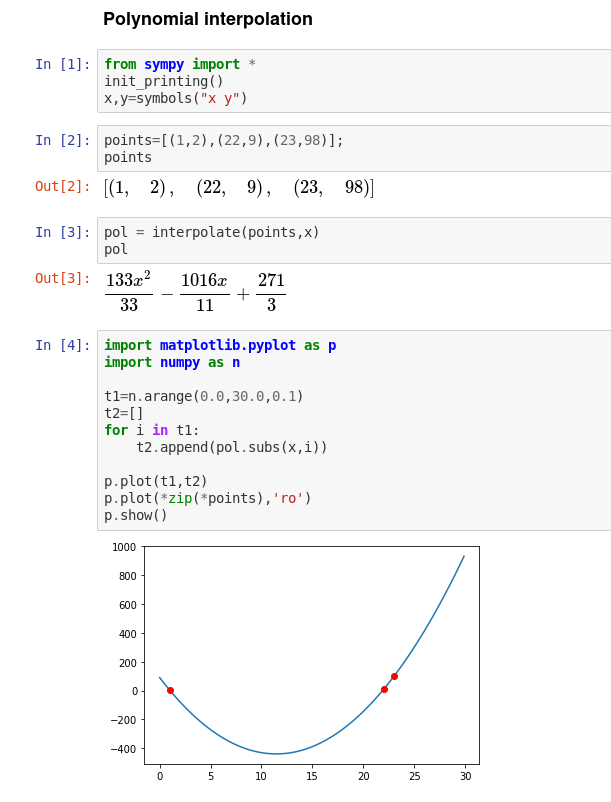Click the "Polynomial interpolation" heading
This screenshot has height=802, width=611.
point(207,19)
